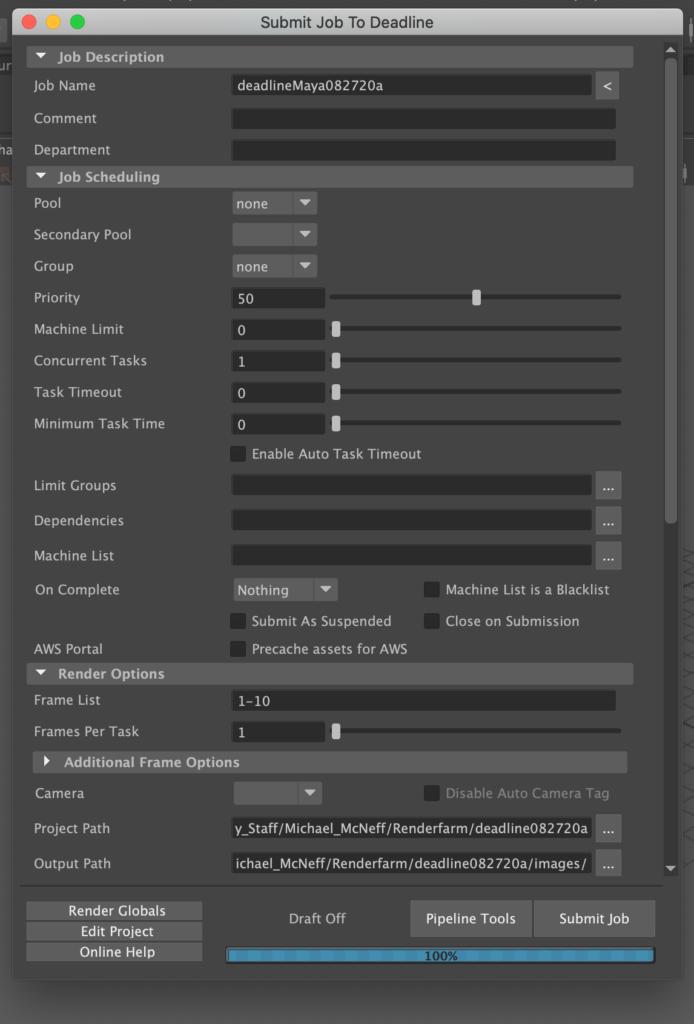Viewport: 694px width, 1024px height.
Task: Check Machine List is a Blacklist
Action: [432, 590]
